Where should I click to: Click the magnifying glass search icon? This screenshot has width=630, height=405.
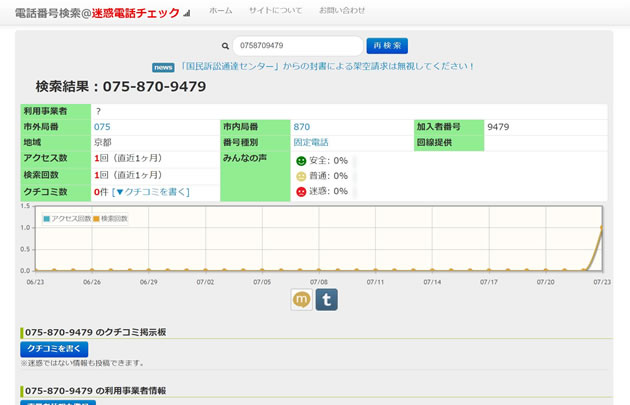point(226,46)
